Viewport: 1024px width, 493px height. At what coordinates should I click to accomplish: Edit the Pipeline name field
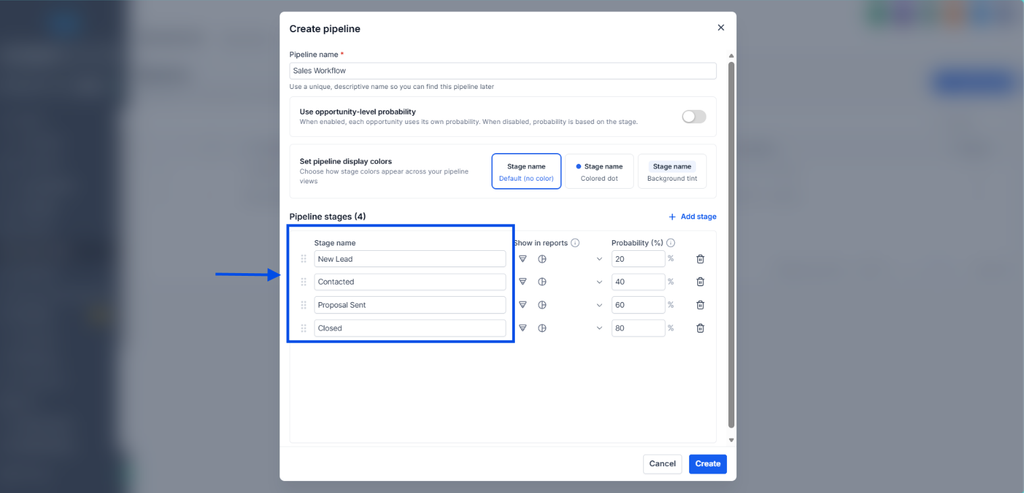tap(503, 71)
